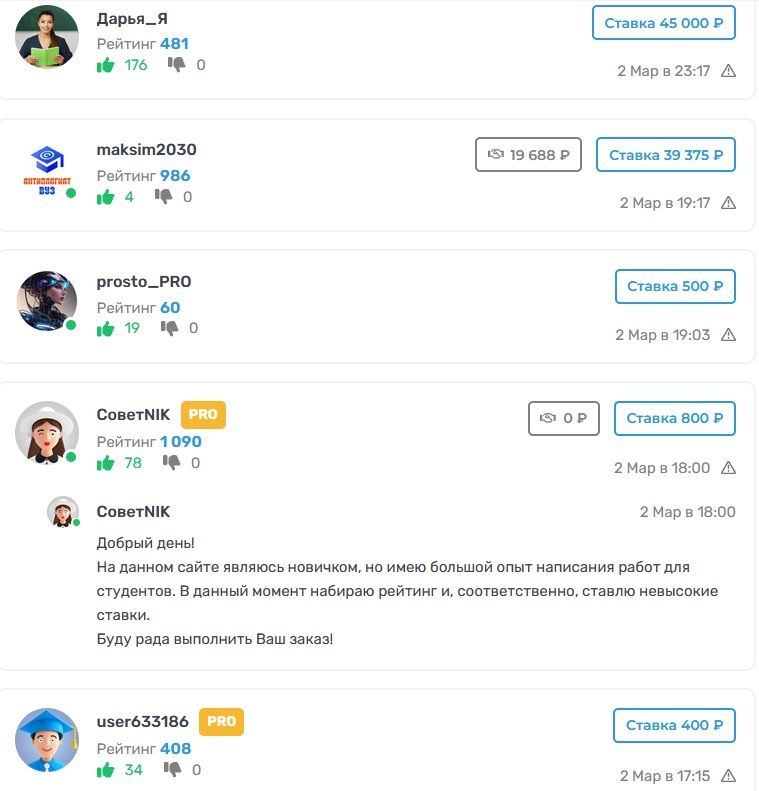Click green thumbs-up for Дарья_Я

point(105,65)
